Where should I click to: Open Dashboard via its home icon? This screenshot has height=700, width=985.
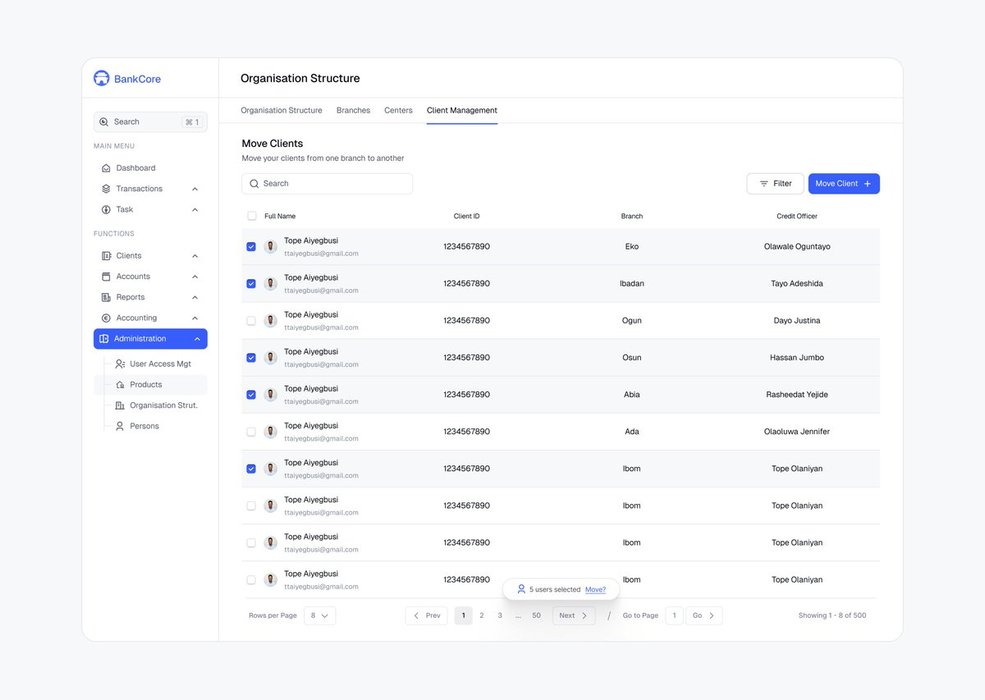(x=106, y=168)
